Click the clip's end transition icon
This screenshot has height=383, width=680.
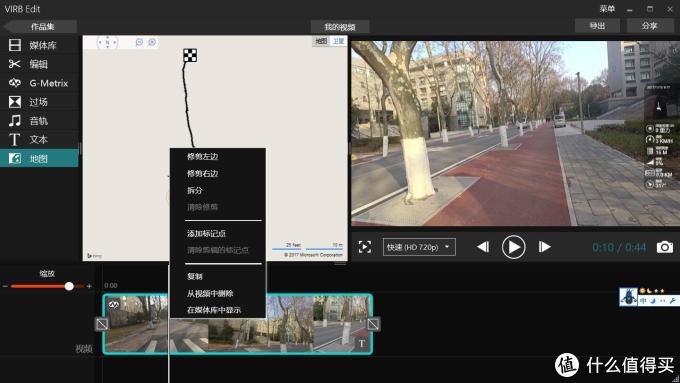373,324
